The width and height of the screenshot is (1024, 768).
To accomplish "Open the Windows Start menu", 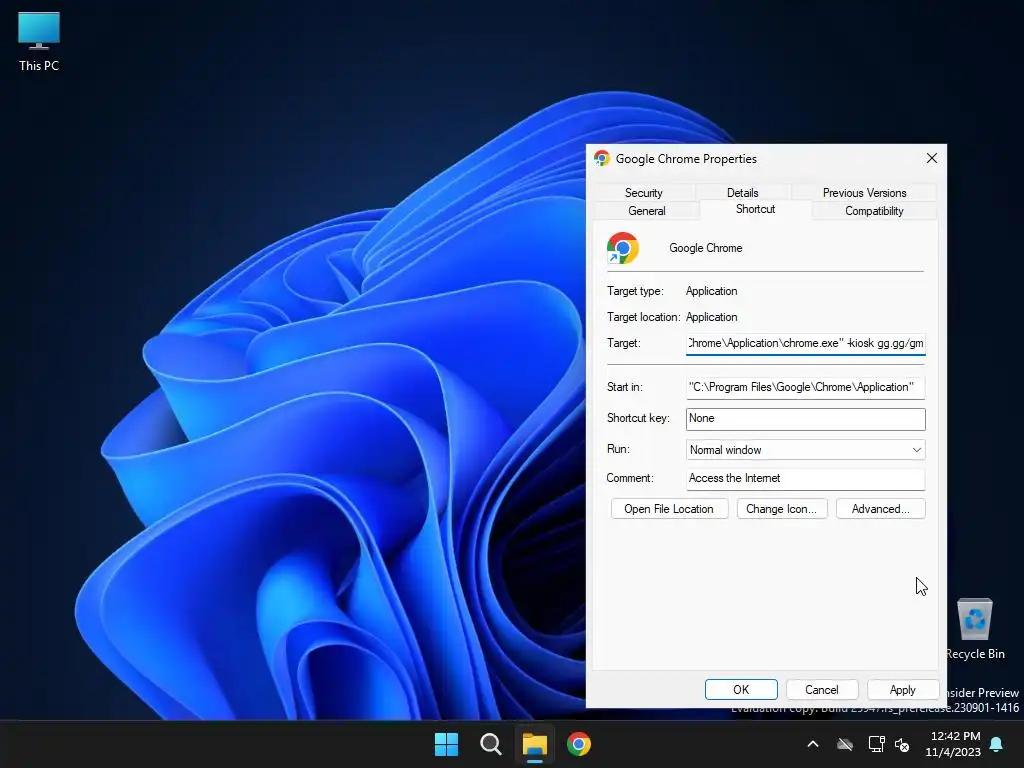I will click(x=447, y=744).
